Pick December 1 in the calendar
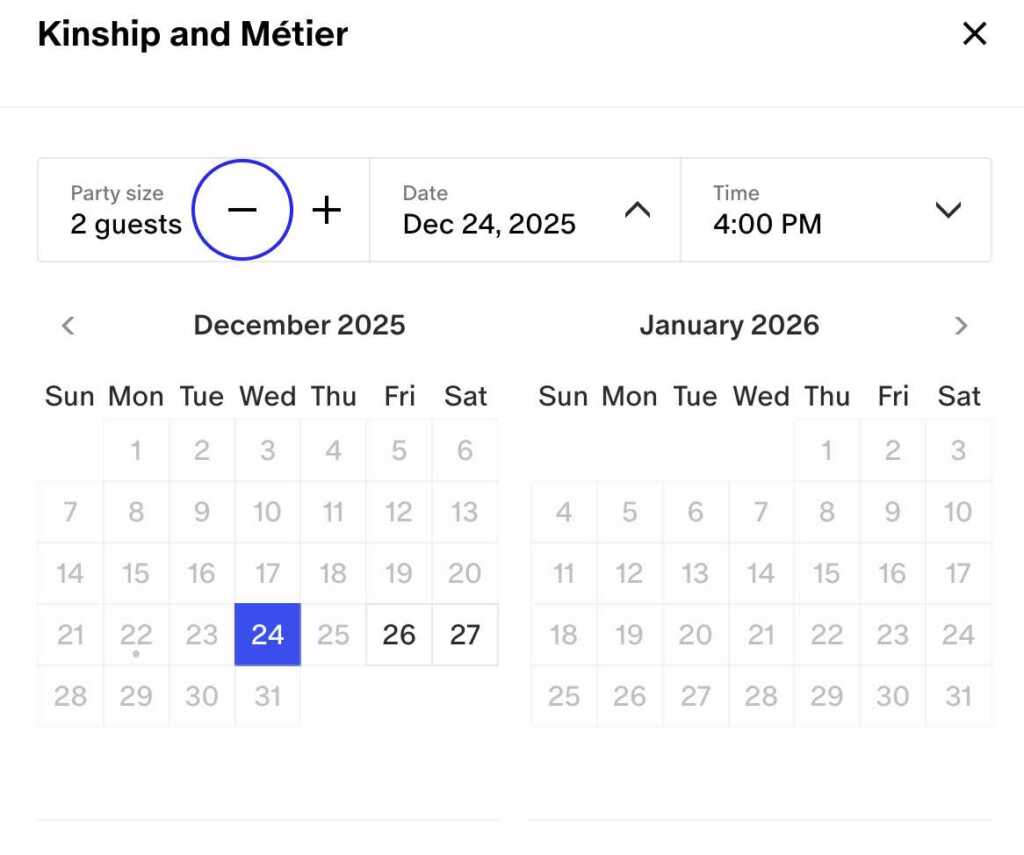The height and width of the screenshot is (855, 1024). click(x=136, y=451)
